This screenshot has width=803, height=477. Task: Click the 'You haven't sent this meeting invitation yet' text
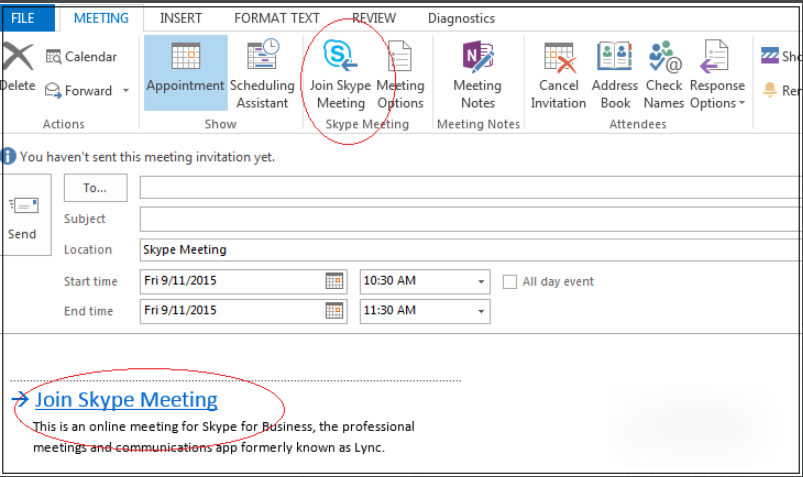pyautogui.click(x=147, y=157)
